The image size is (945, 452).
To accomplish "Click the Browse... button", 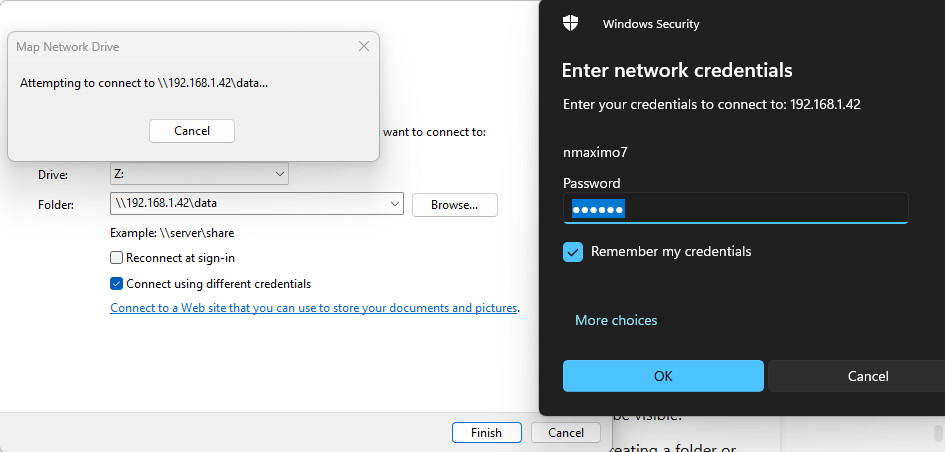I will tap(454, 204).
